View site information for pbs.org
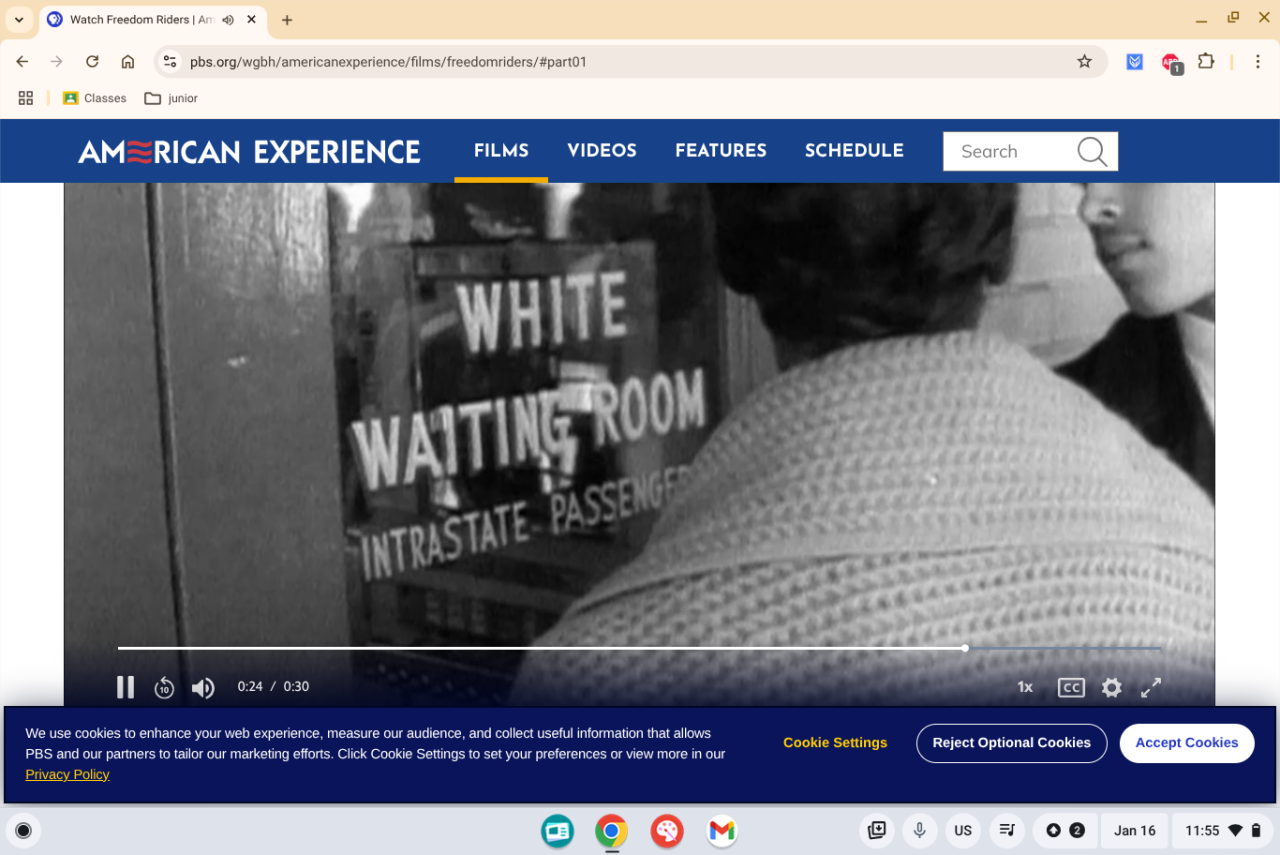Image resolution: width=1280 pixels, height=855 pixels. [170, 62]
